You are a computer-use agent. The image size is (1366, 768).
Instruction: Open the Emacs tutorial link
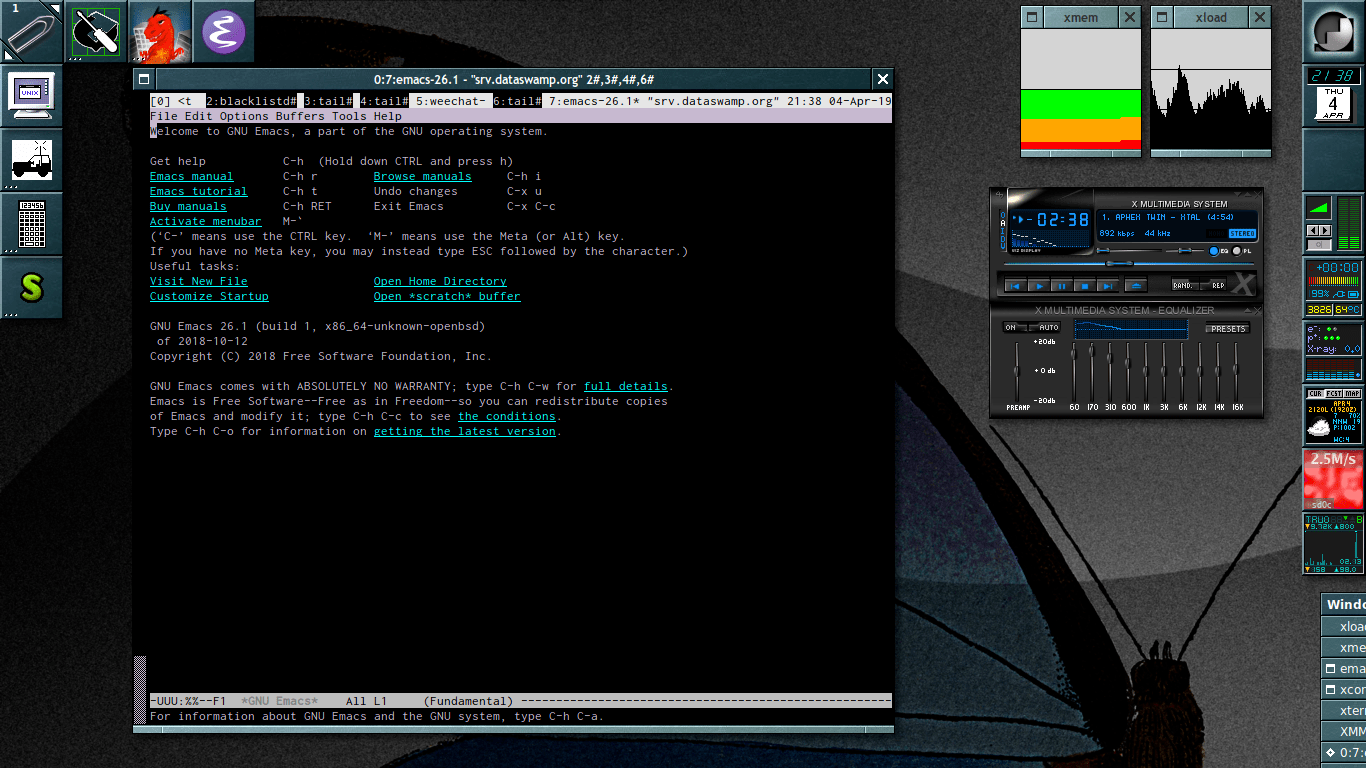[x=198, y=191]
